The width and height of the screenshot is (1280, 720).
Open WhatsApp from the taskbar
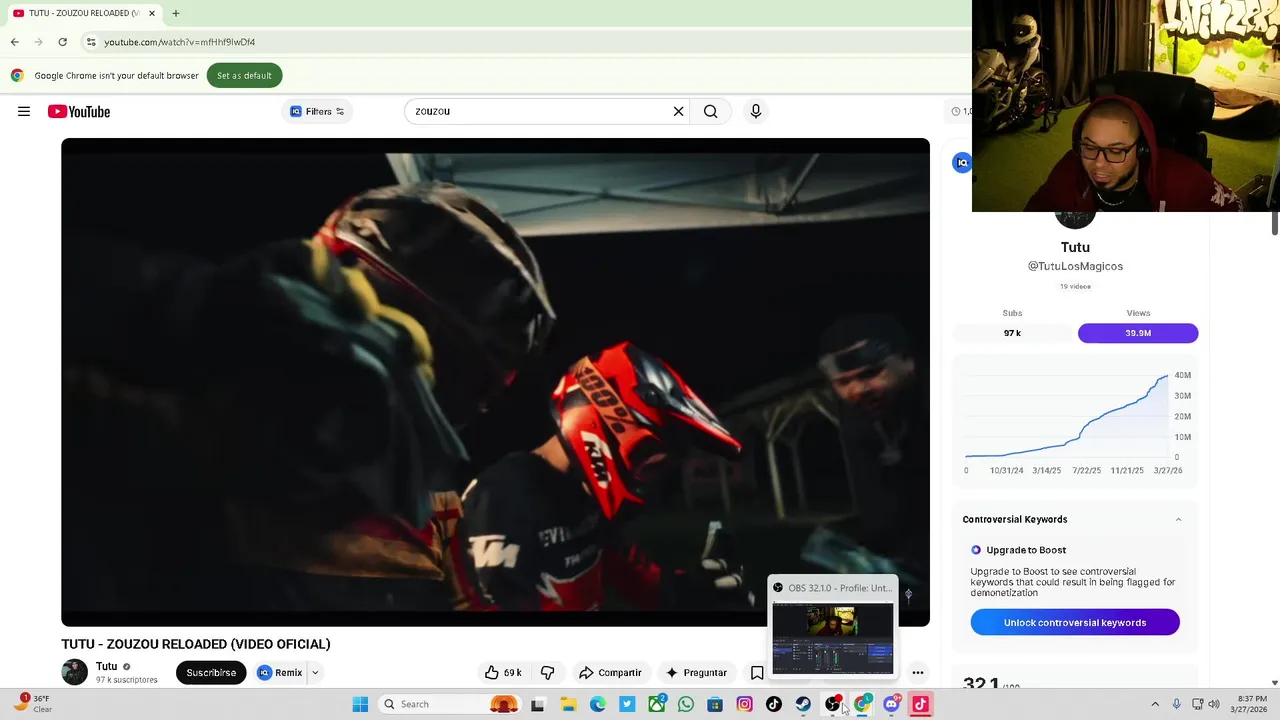tap(686, 704)
